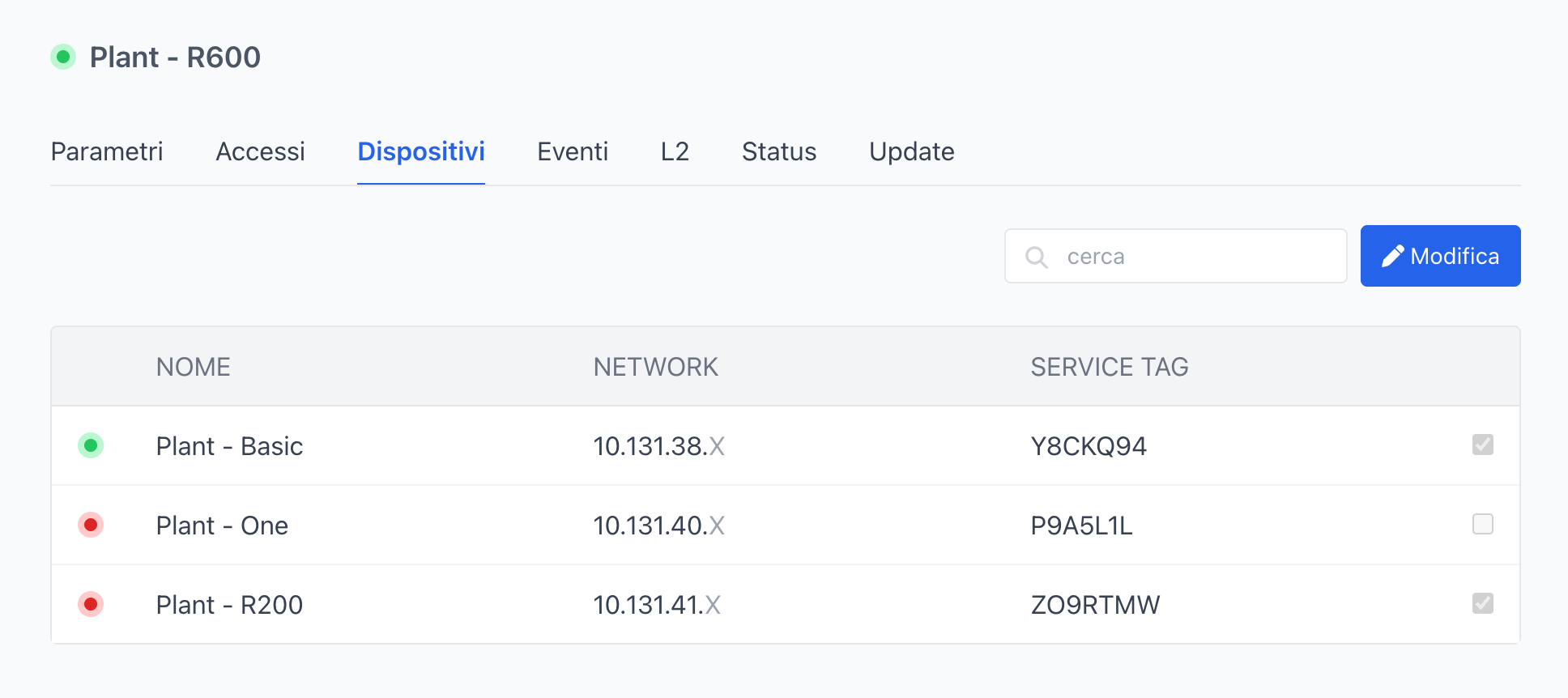
Task: Click the pencil icon on the Modifica button
Action: coord(1392,257)
